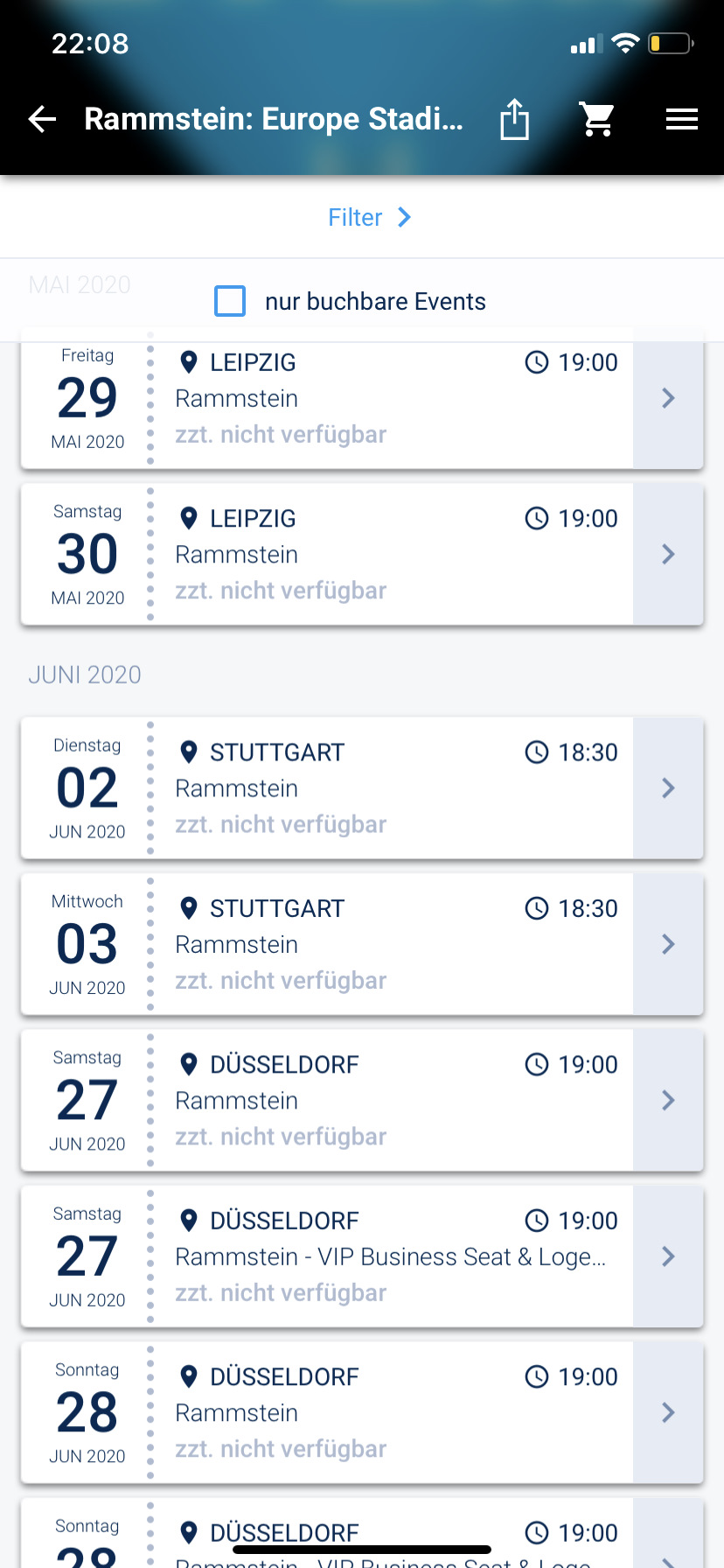Open chevron for Düsseldorf Sonntag 28 Jun event

click(668, 1412)
